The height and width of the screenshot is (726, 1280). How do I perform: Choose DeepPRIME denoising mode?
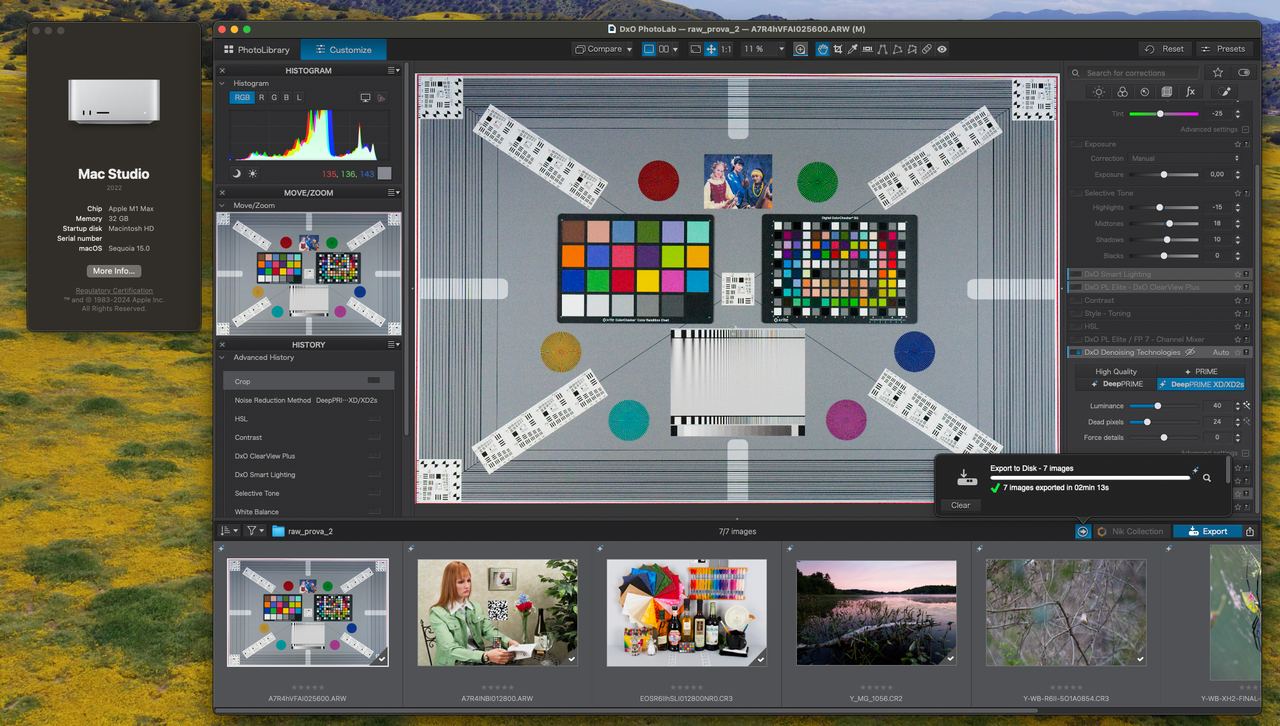(1117, 384)
